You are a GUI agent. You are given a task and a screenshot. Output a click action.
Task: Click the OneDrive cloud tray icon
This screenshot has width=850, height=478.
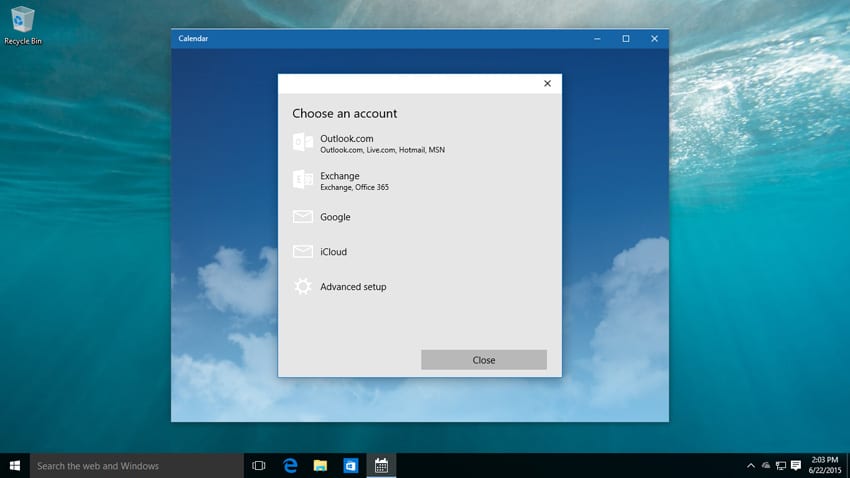tap(765, 466)
